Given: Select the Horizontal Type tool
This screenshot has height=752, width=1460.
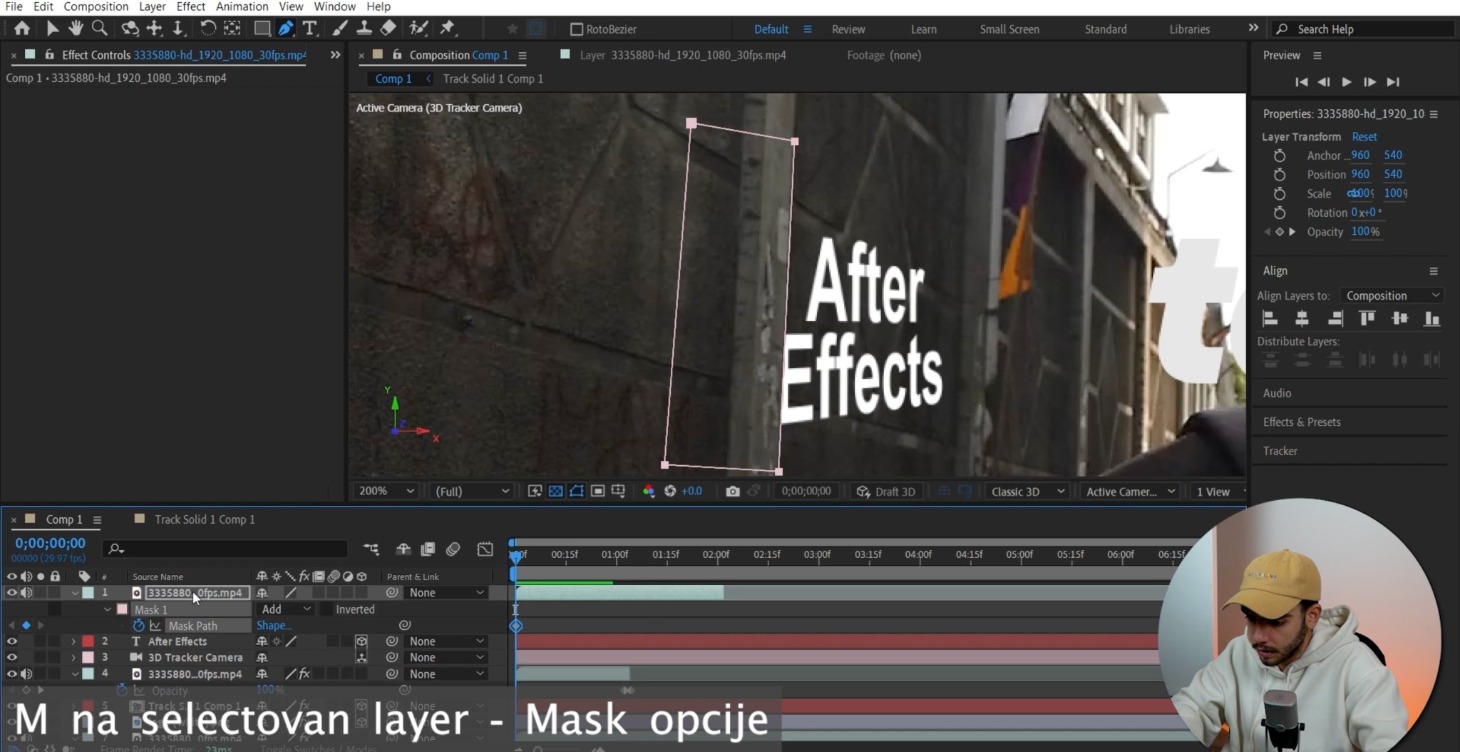Looking at the screenshot, I should [x=310, y=28].
